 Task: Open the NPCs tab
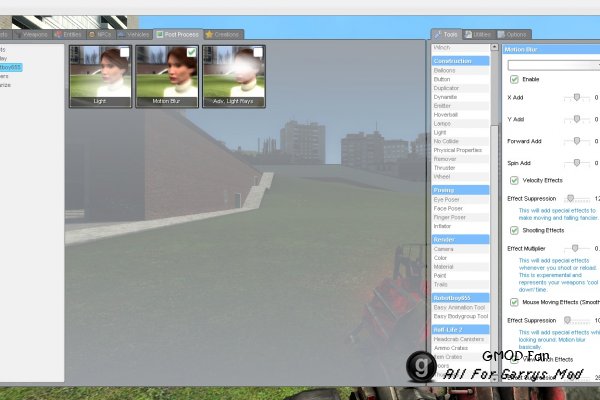pyautogui.click(x=101, y=34)
